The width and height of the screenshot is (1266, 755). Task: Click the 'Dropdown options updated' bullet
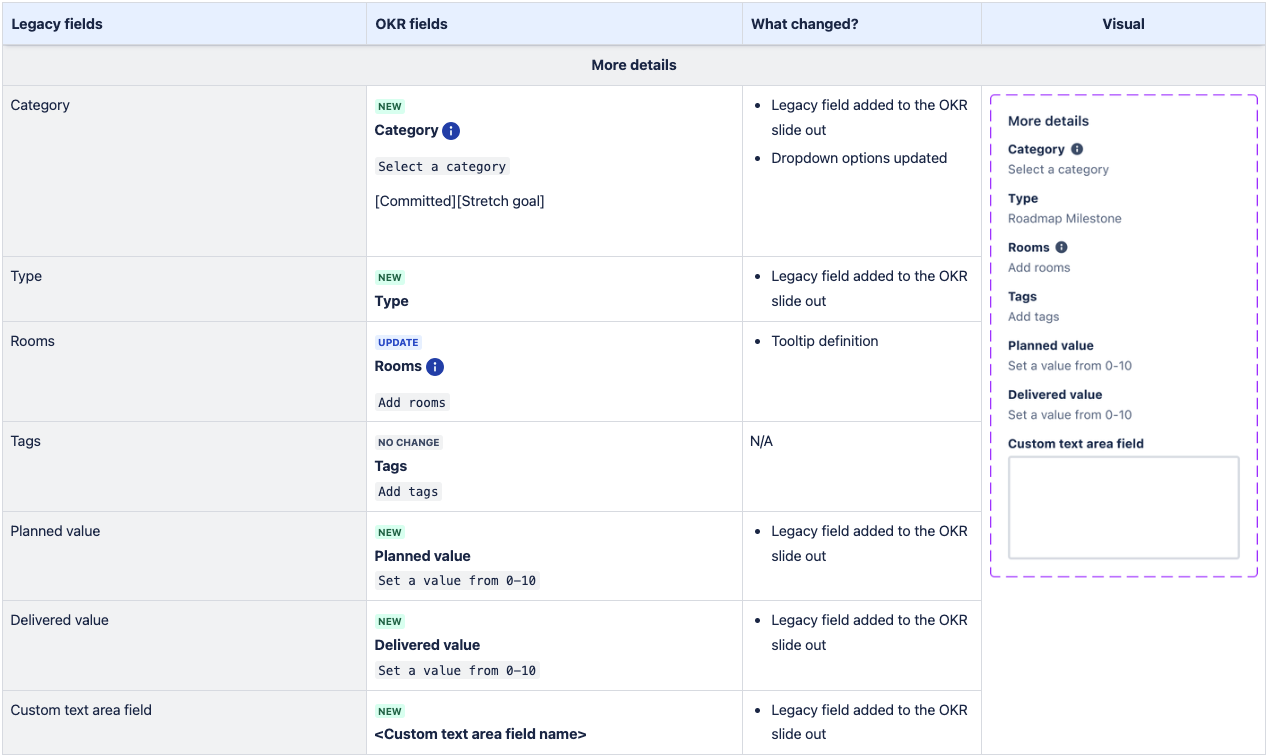(x=859, y=158)
